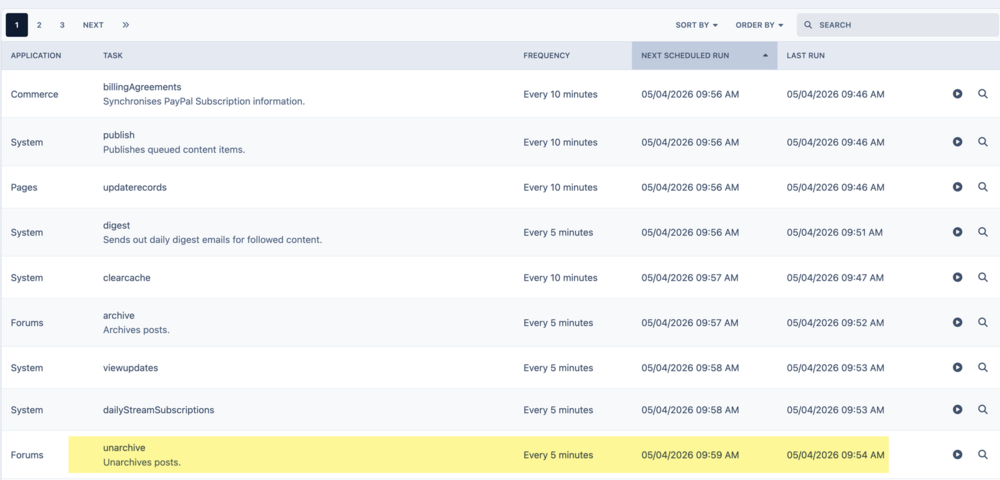Viewport: 1000px width, 480px height.
Task: Run the publish task now
Action: click(957, 142)
